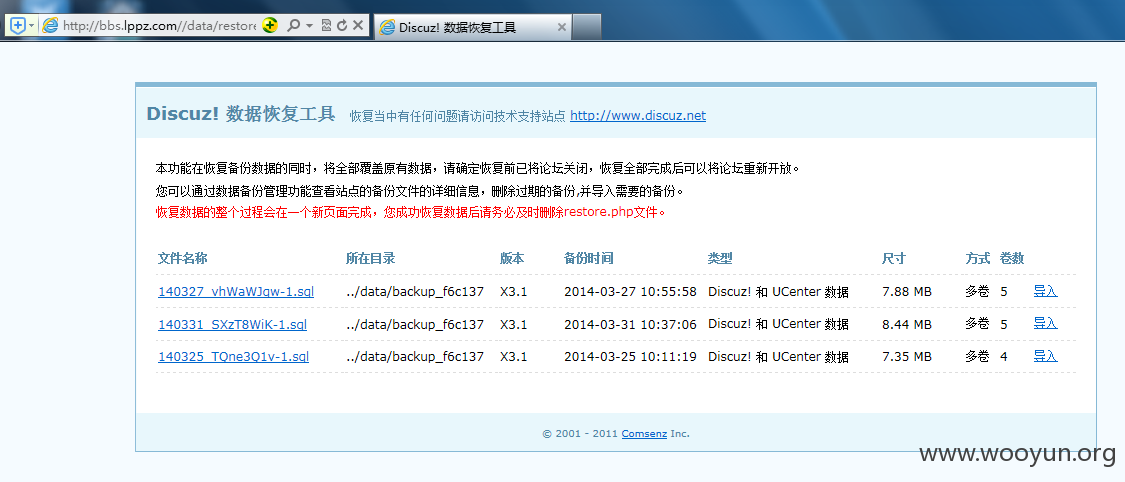Image resolution: width=1125 pixels, height=482 pixels.
Task: Refresh the page with the reload icon
Action: [342, 26]
